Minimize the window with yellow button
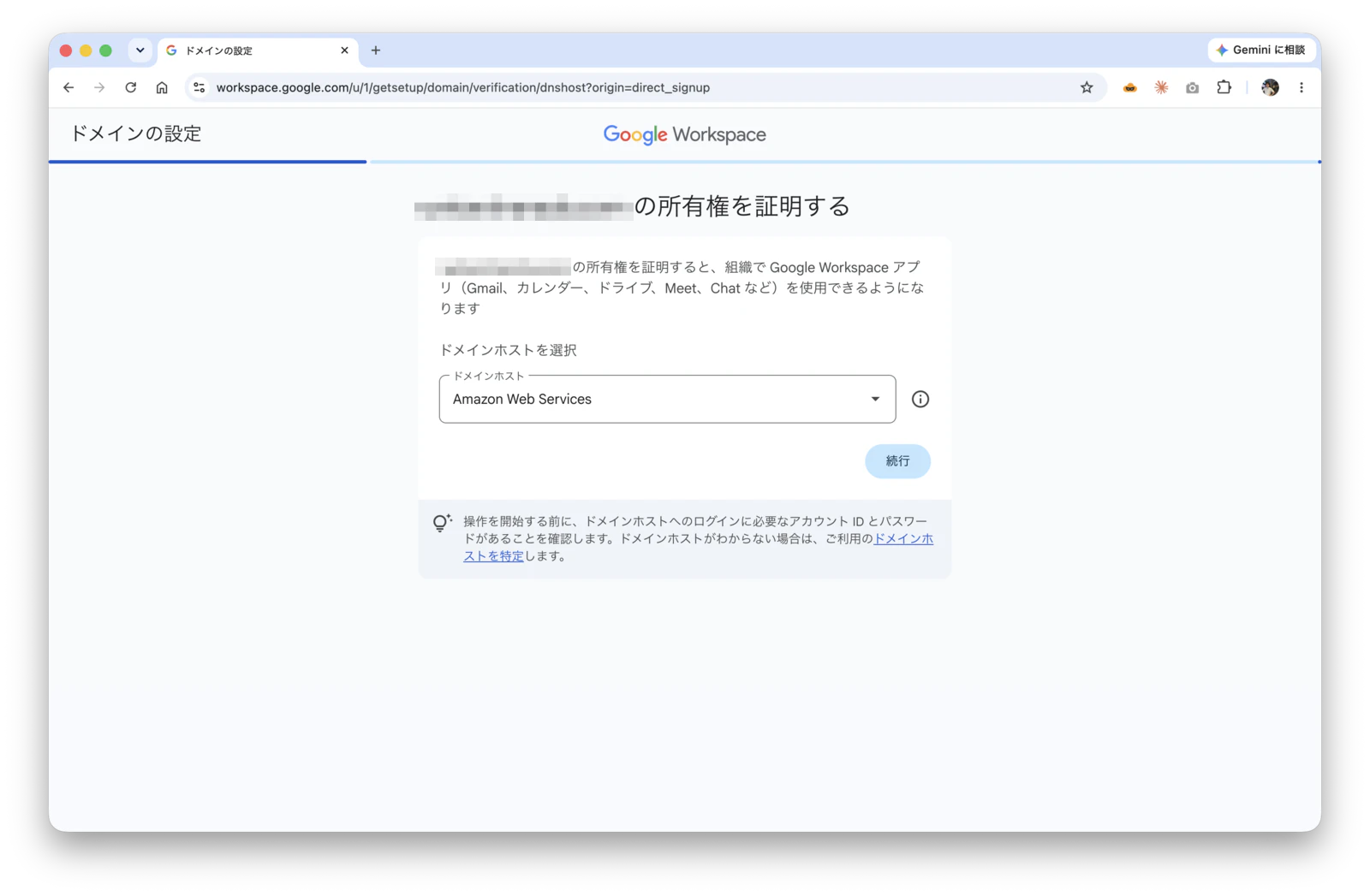The width and height of the screenshot is (1370, 896). click(86, 50)
